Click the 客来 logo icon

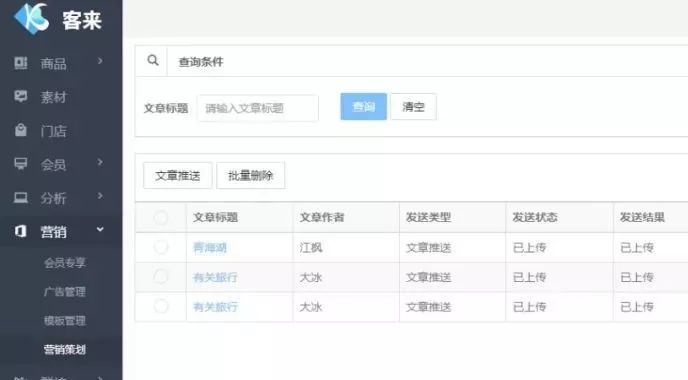(32, 18)
